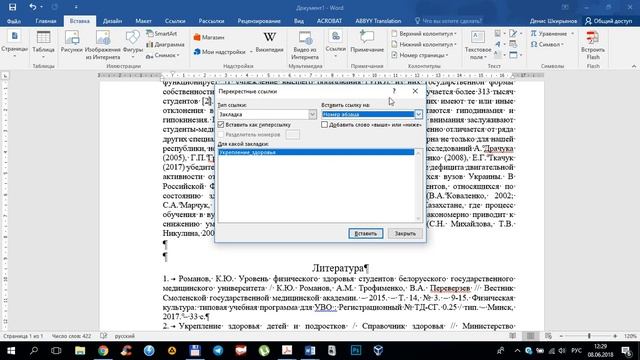
Task: Click the Википедия add-in icon
Action: click(x=269, y=42)
